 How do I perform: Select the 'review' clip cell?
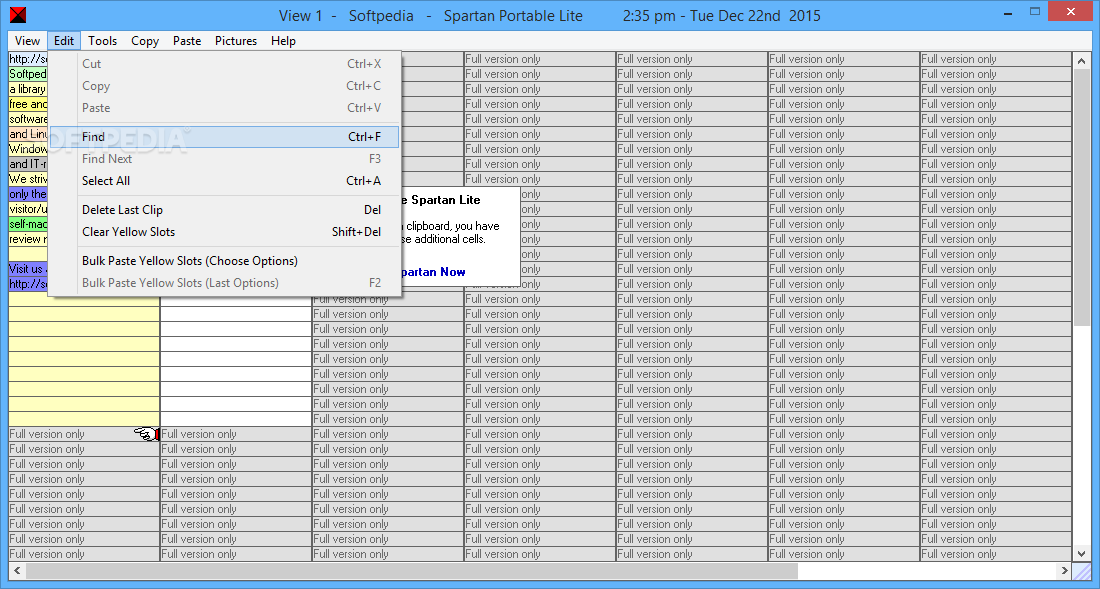tap(28, 239)
